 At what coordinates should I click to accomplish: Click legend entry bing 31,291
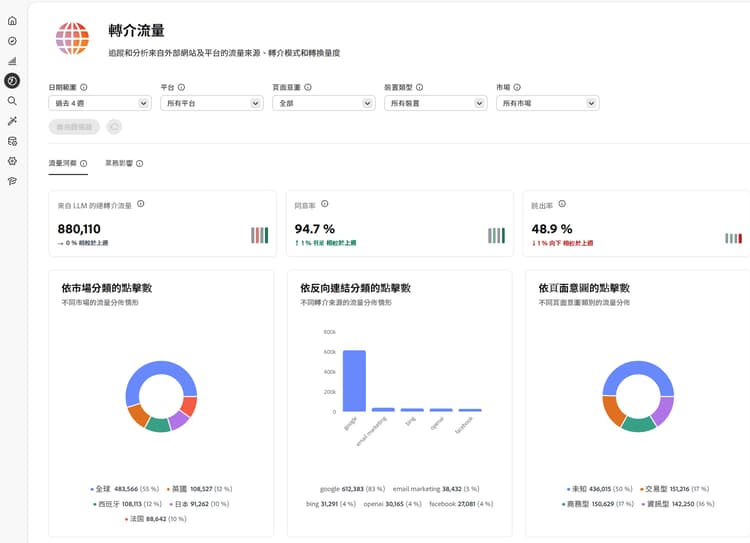tap(331, 504)
